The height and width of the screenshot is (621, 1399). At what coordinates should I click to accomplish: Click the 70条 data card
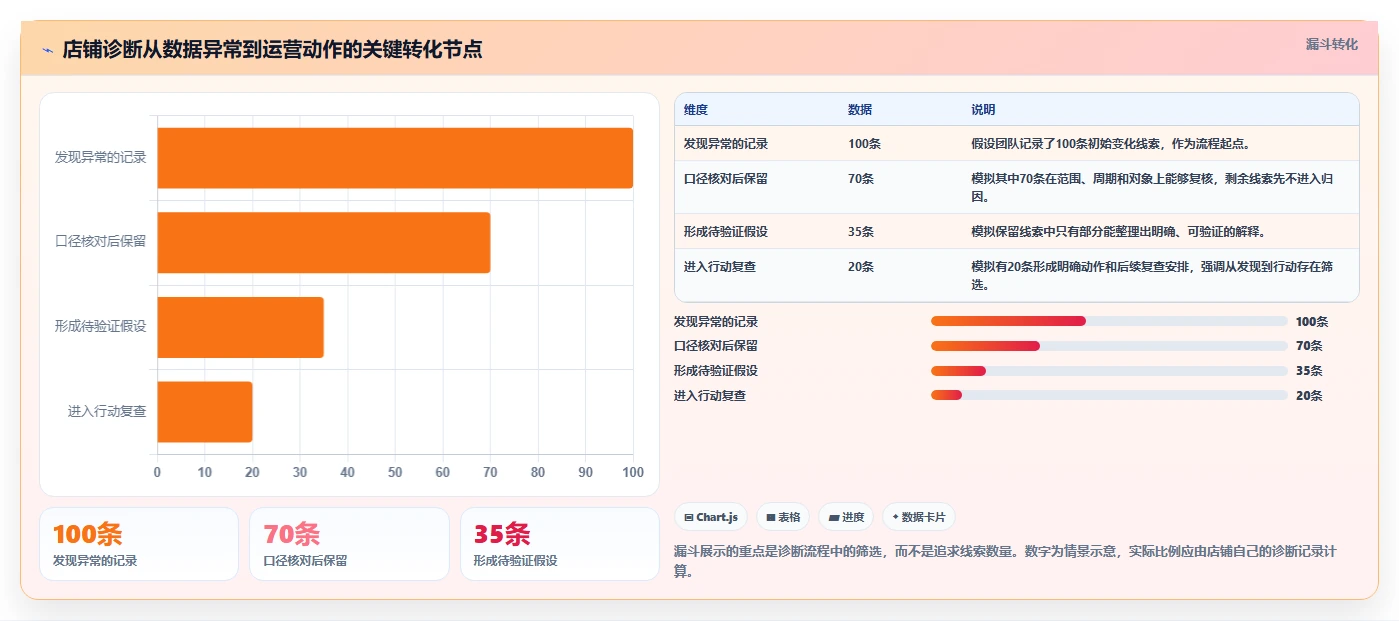[x=349, y=544]
